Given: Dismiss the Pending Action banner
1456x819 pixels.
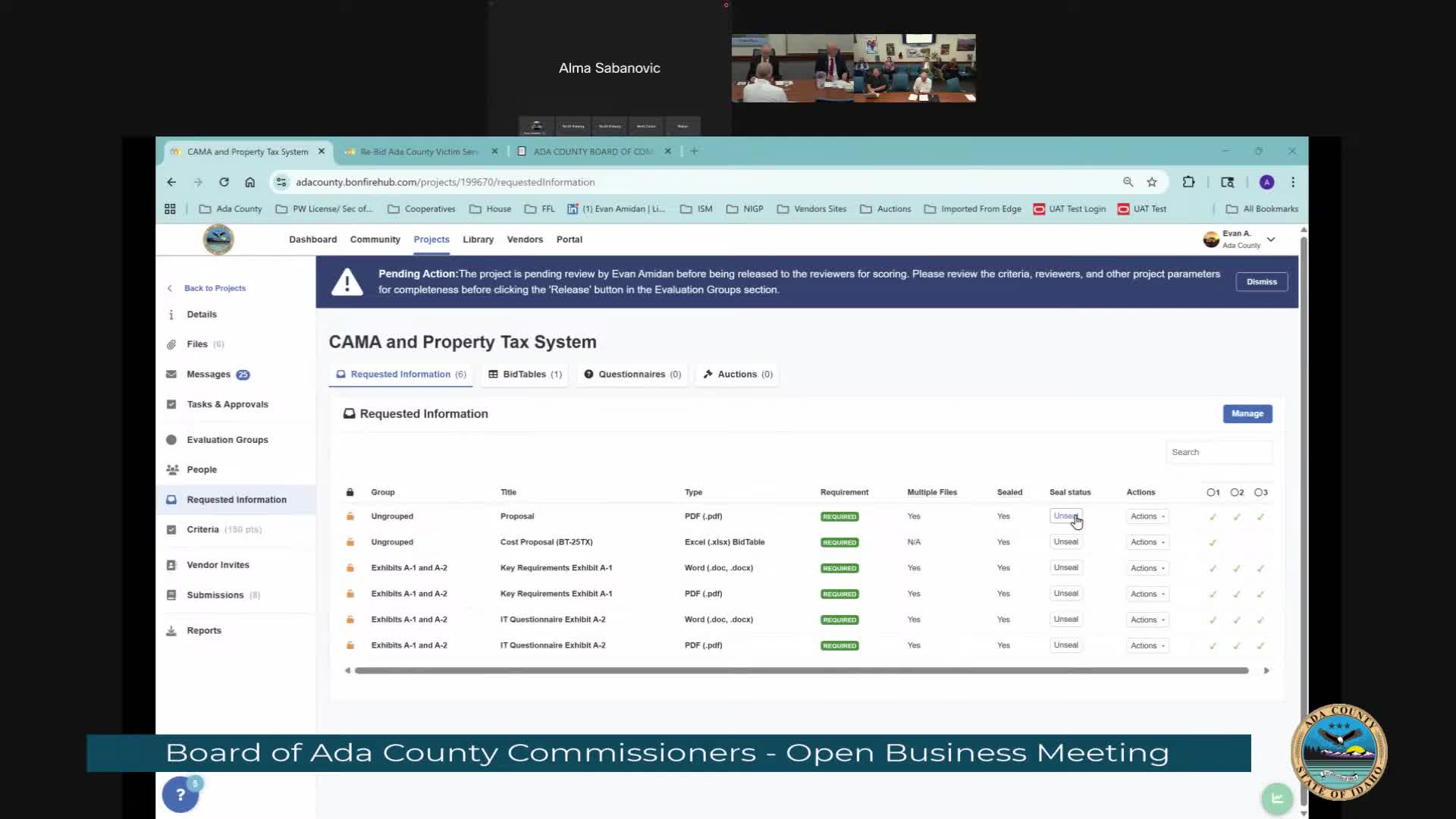Looking at the screenshot, I should [1261, 282].
